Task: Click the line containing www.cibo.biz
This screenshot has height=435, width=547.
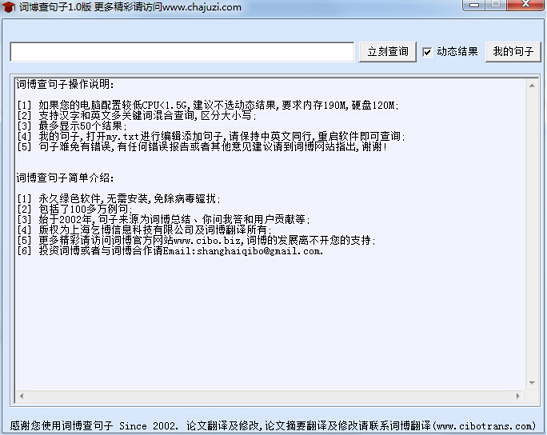Action: tap(196, 240)
